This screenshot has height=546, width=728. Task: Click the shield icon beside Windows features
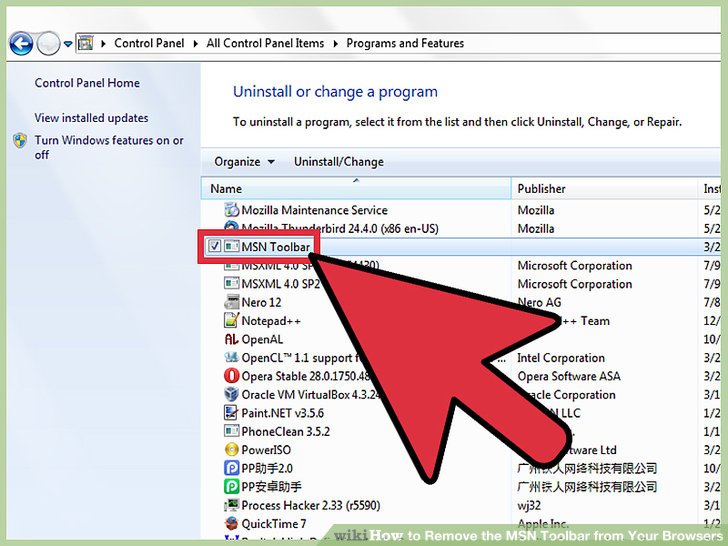pos(20,140)
